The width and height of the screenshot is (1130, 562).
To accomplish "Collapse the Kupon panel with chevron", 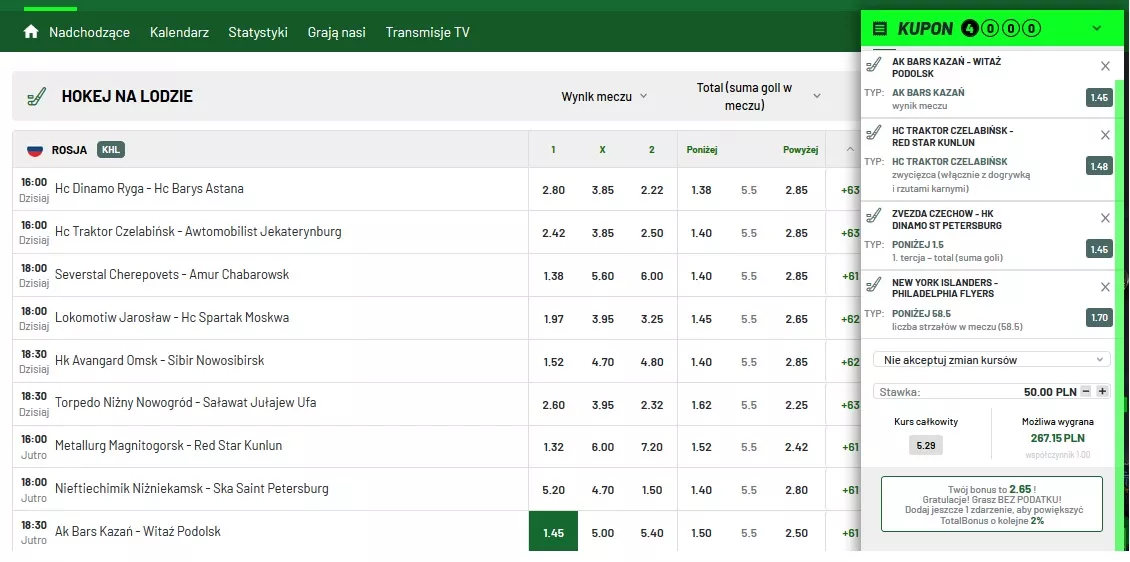I will [x=1096, y=29].
